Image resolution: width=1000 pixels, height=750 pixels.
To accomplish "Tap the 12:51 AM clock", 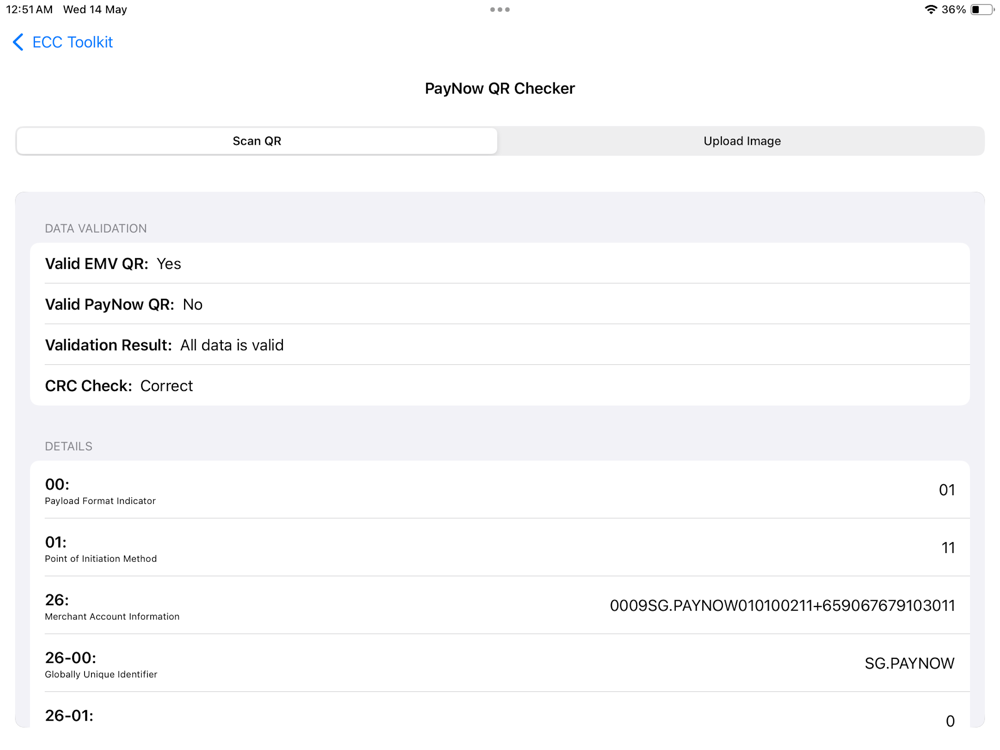I will tap(29, 10).
